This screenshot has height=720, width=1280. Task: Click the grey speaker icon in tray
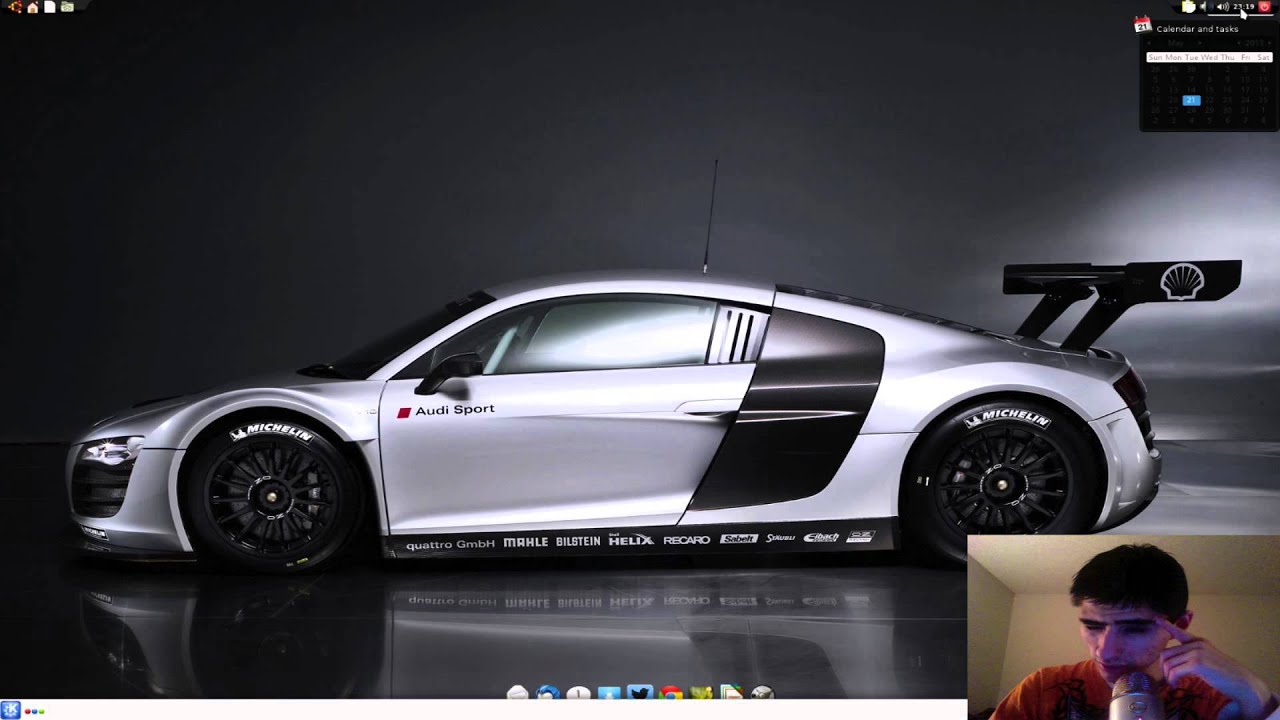click(x=1203, y=7)
